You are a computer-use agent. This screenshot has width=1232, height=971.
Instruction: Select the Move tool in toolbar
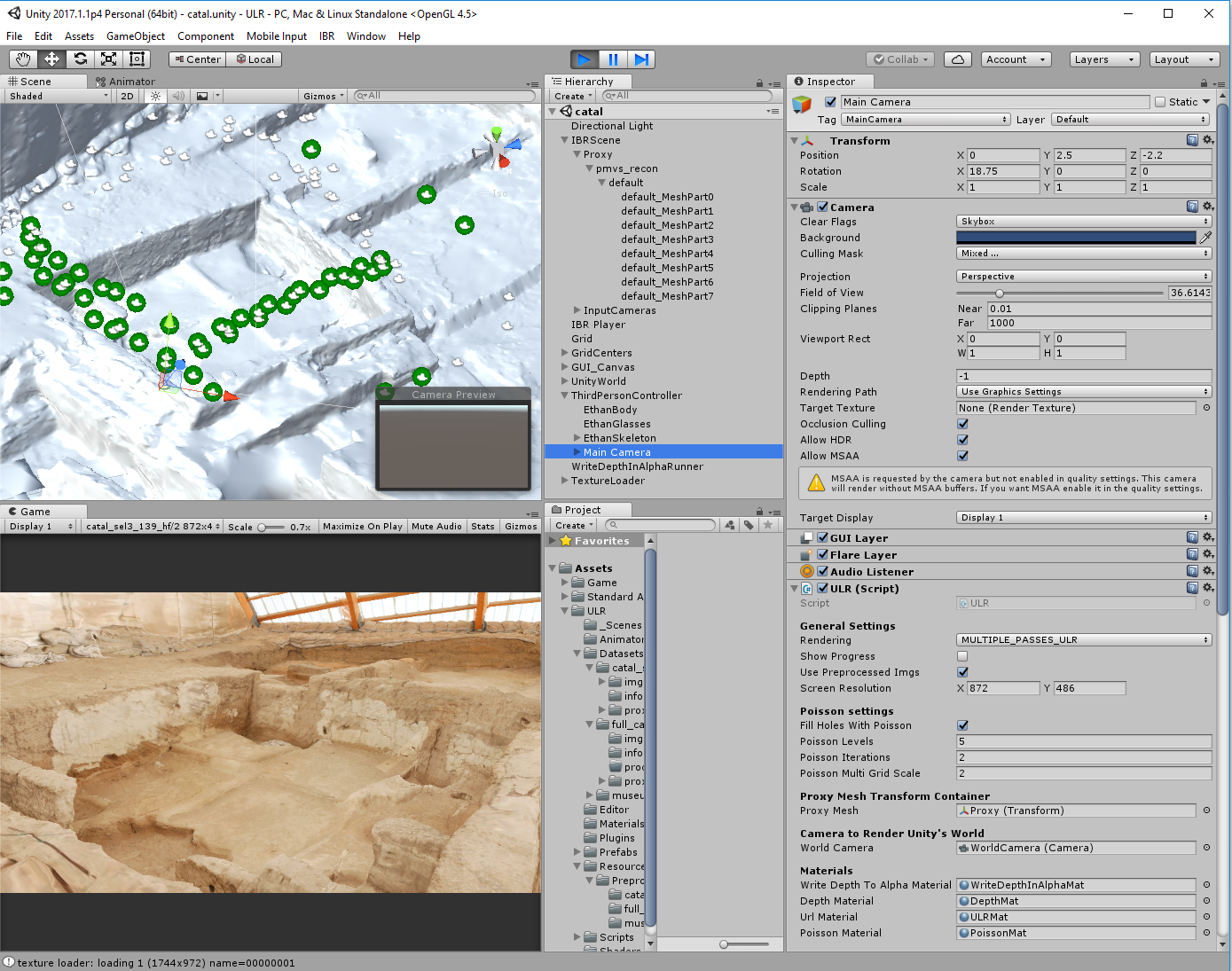click(51, 59)
